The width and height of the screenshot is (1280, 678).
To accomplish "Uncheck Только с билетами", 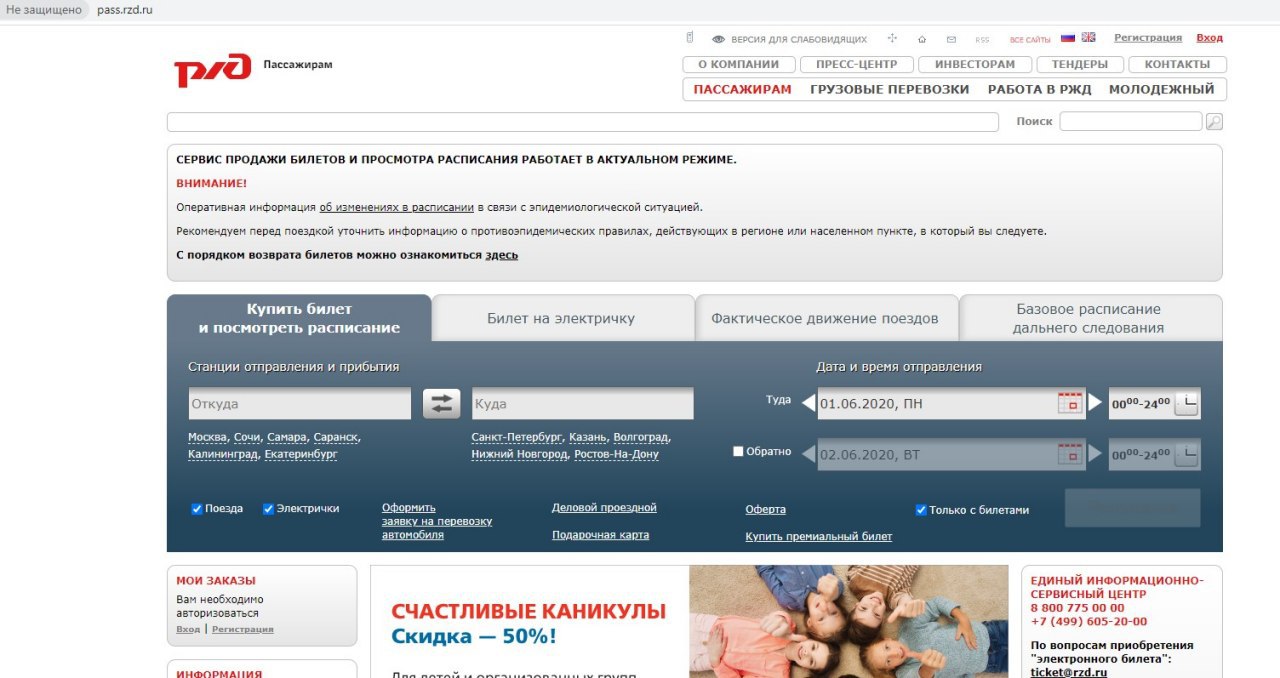I will [921, 510].
